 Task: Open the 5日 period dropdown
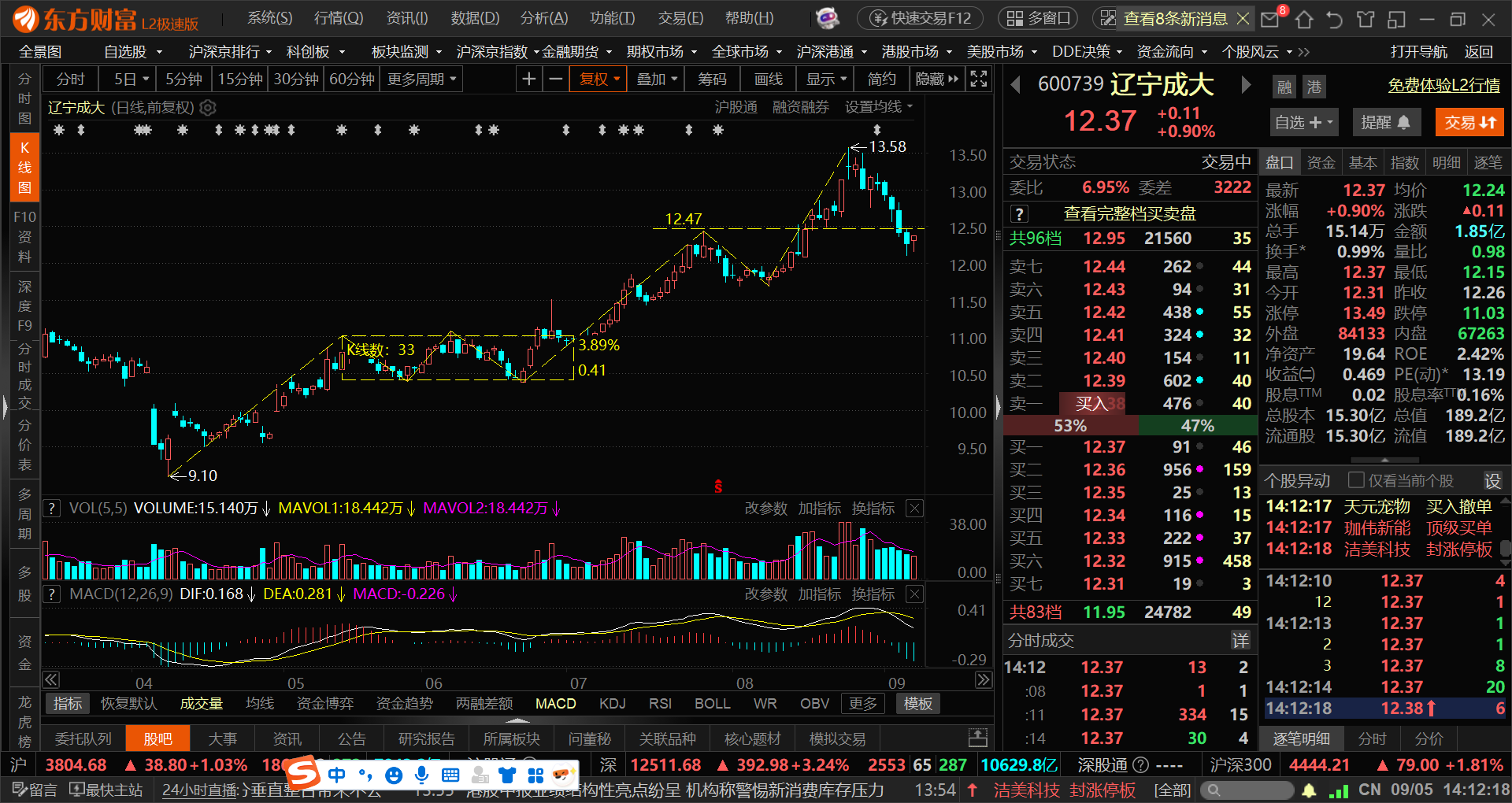pyautogui.click(x=131, y=79)
